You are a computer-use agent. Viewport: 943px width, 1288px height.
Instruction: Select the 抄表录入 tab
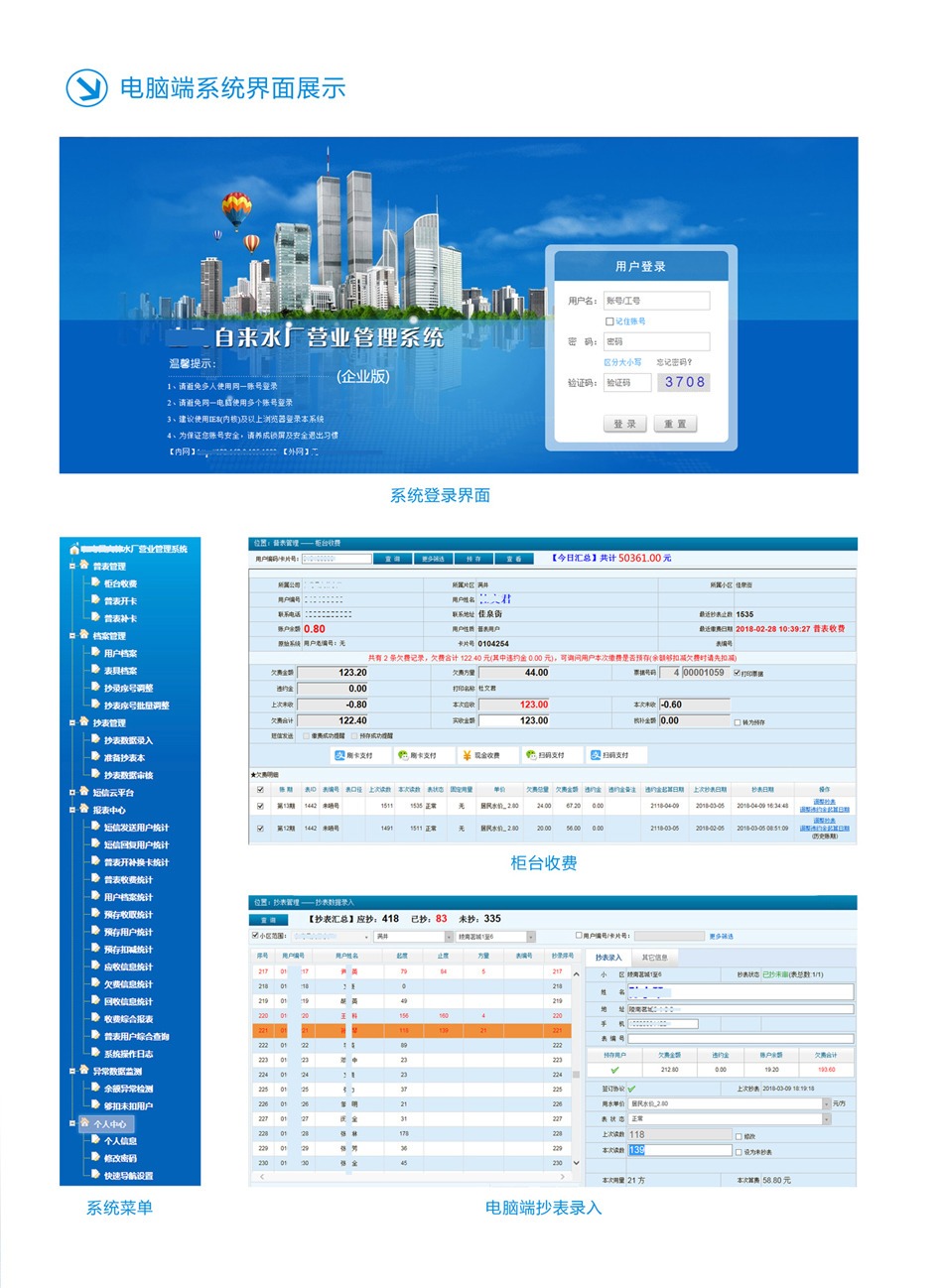[x=608, y=958]
